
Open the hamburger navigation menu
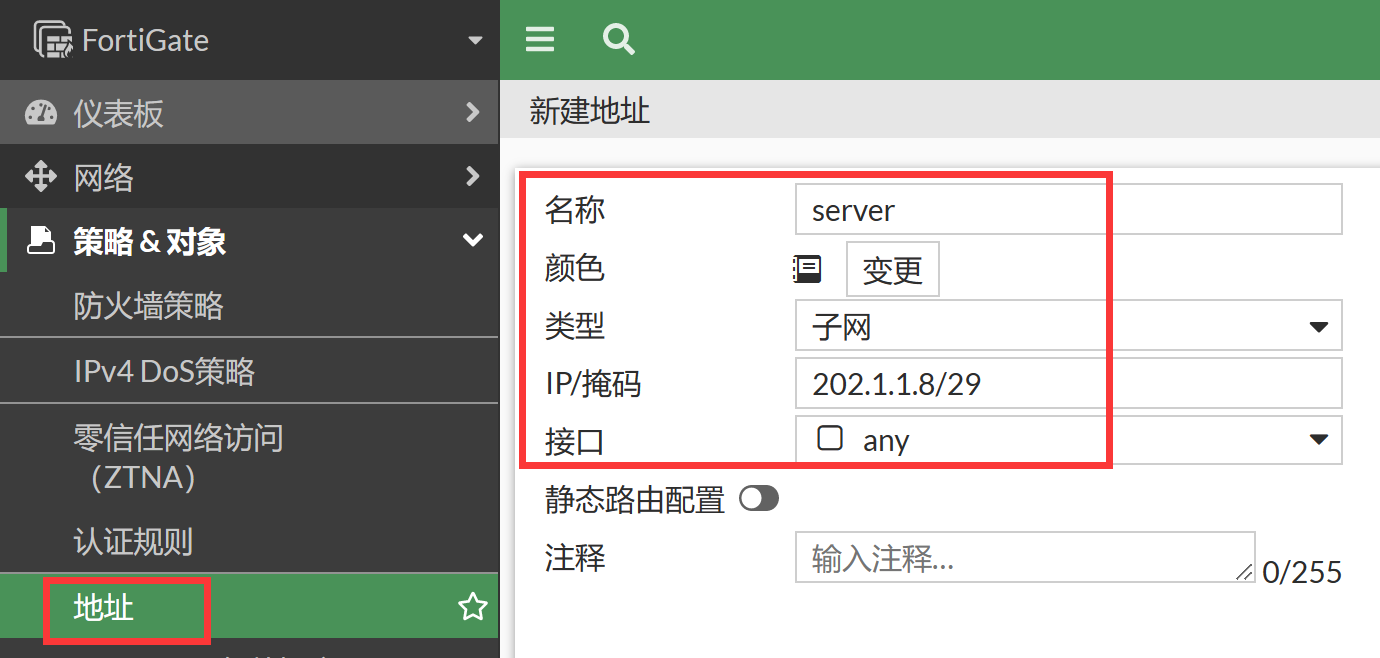tap(539, 39)
